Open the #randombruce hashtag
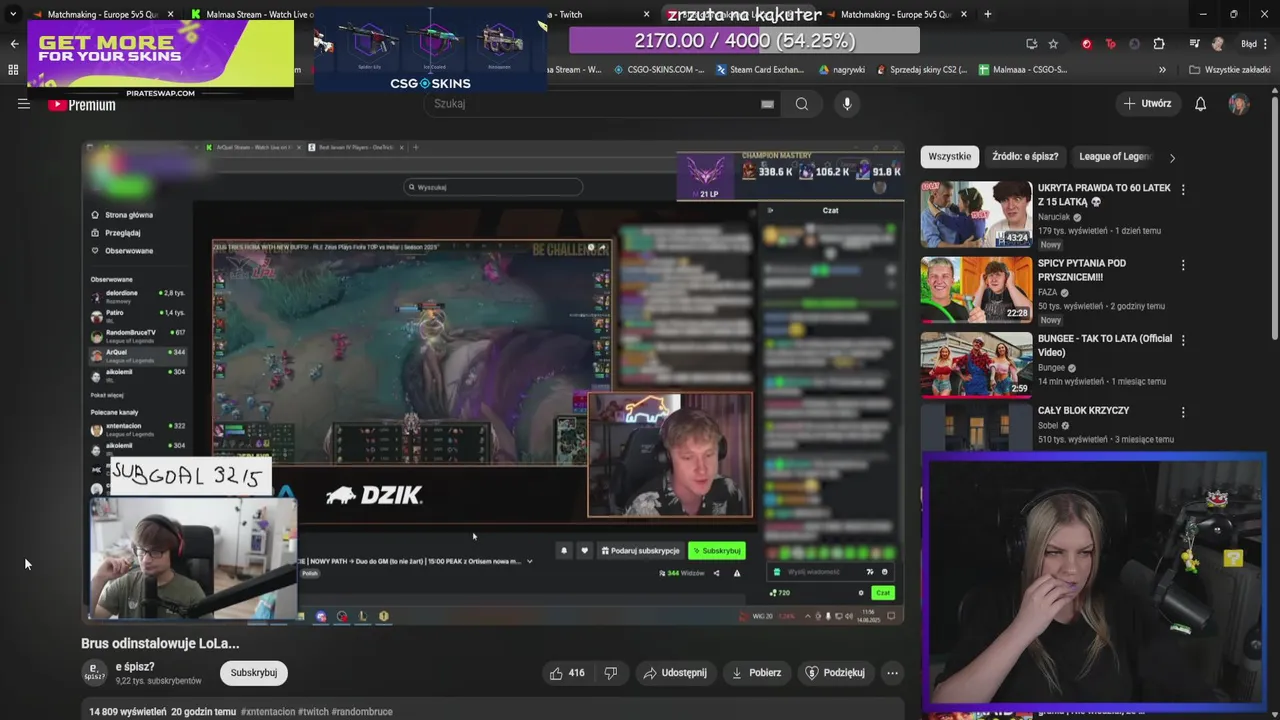 (361, 712)
